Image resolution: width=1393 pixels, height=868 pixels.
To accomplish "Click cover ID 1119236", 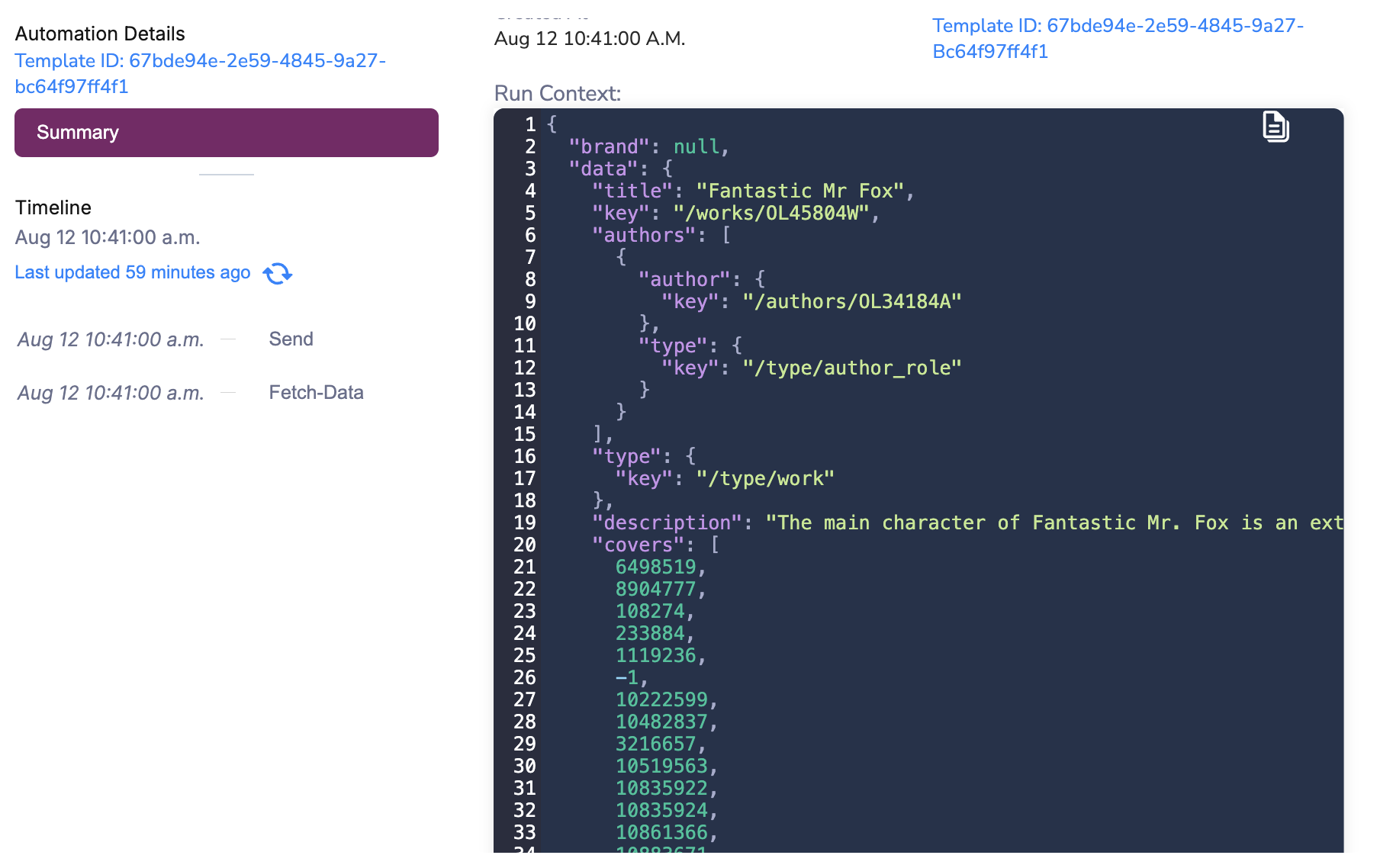I will click(x=655, y=655).
